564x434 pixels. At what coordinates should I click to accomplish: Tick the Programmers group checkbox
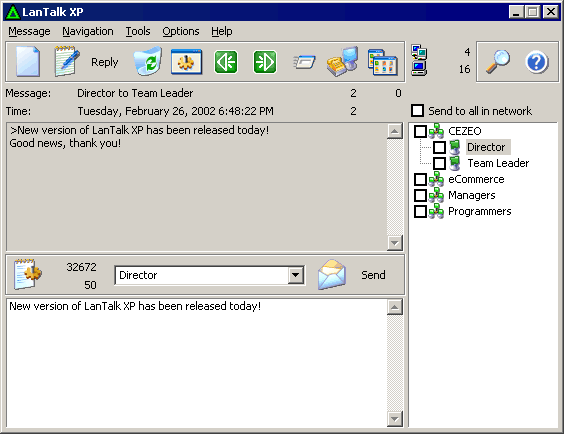420,211
